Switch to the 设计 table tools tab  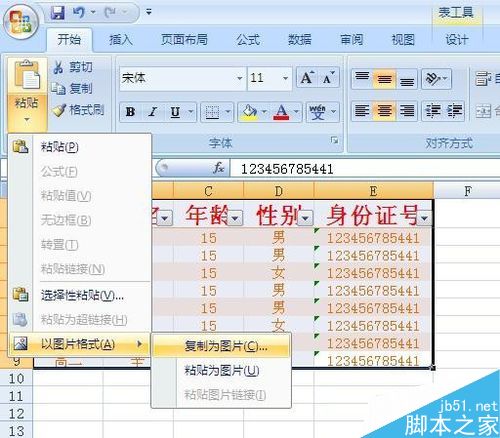(457, 39)
